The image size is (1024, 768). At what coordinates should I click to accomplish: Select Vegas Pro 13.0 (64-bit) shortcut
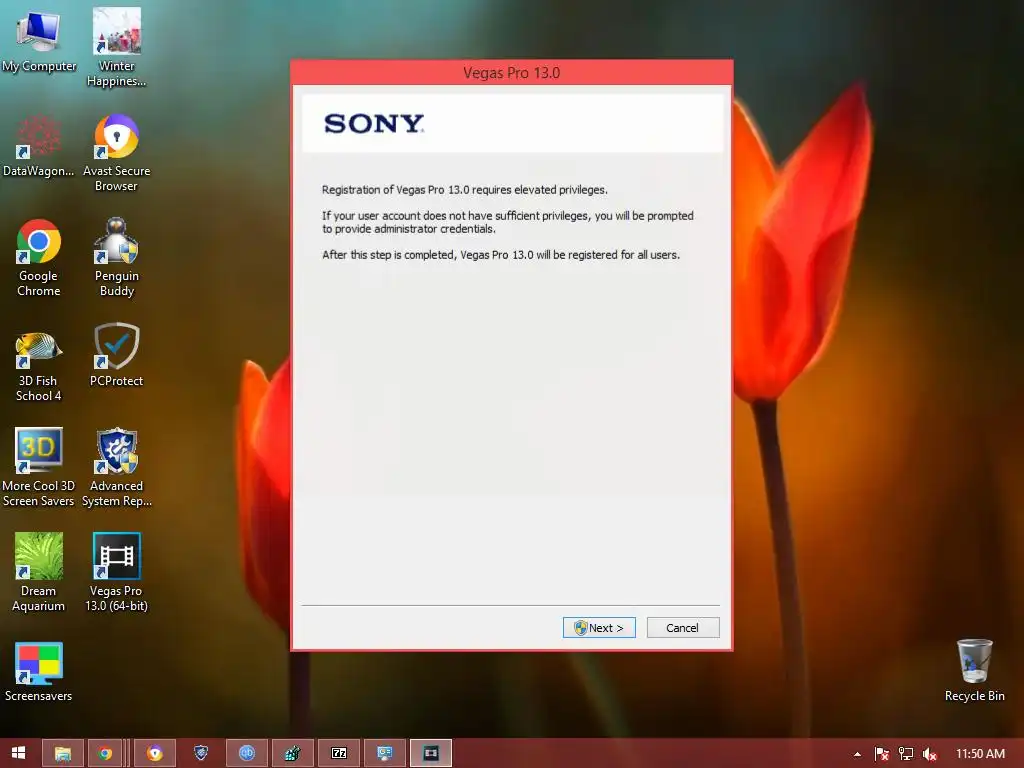click(116, 573)
